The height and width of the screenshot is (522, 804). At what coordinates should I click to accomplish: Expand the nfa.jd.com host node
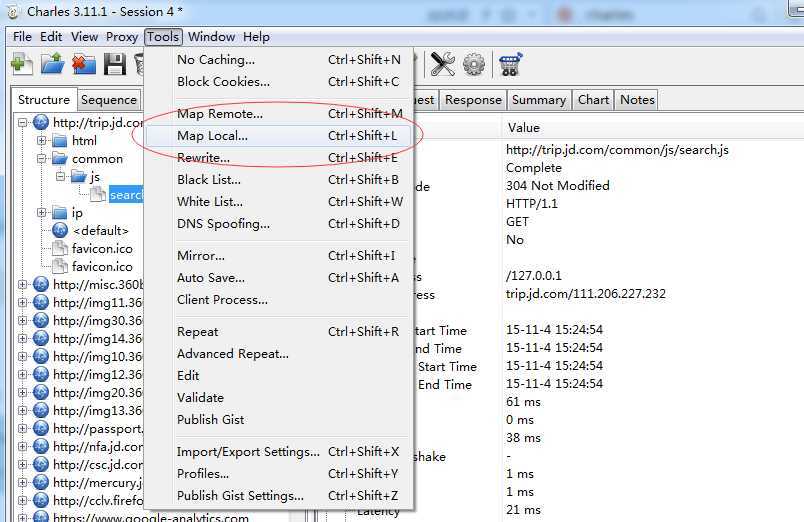23,446
